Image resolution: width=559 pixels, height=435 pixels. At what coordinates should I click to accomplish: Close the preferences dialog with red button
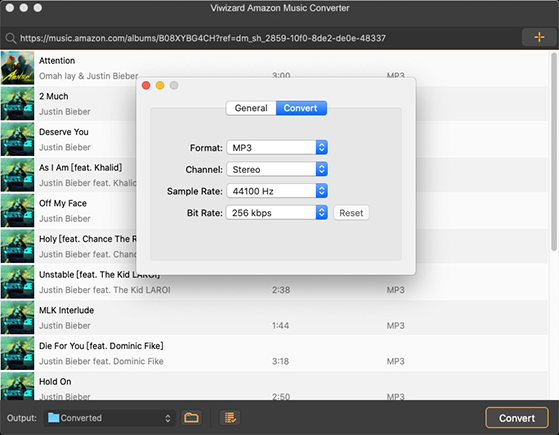pyautogui.click(x=146, y=86)
